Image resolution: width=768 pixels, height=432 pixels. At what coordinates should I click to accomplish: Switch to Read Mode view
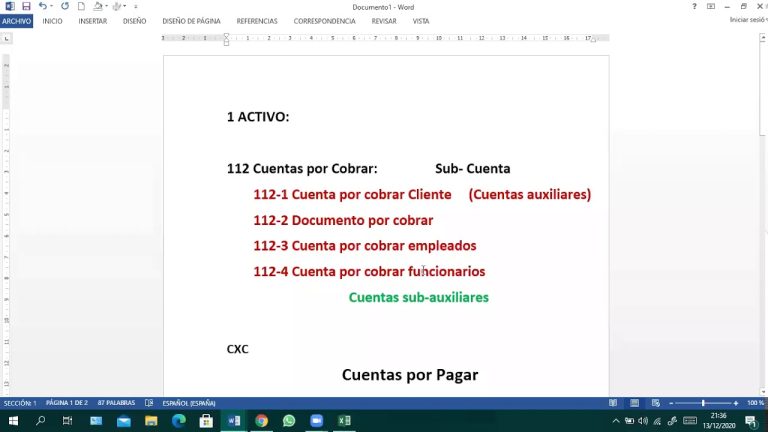tap(611, 403)
